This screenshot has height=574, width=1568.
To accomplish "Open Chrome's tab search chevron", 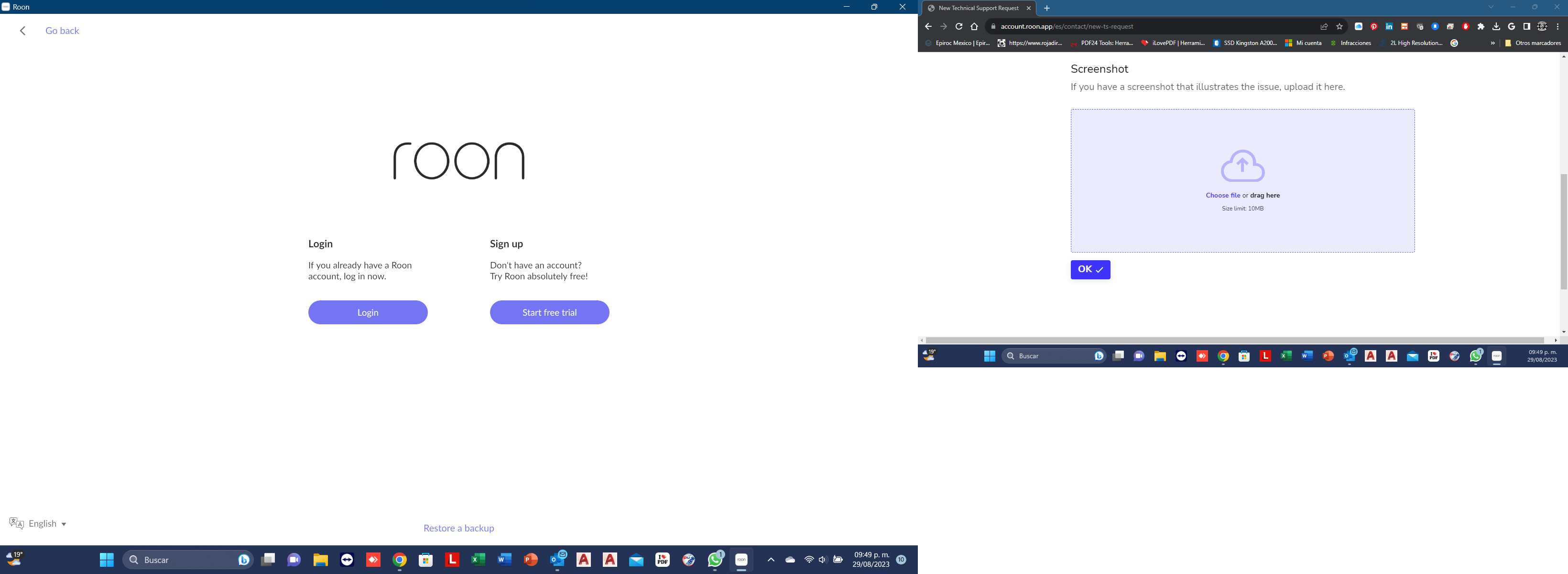I will click(x=1492, y=7).
